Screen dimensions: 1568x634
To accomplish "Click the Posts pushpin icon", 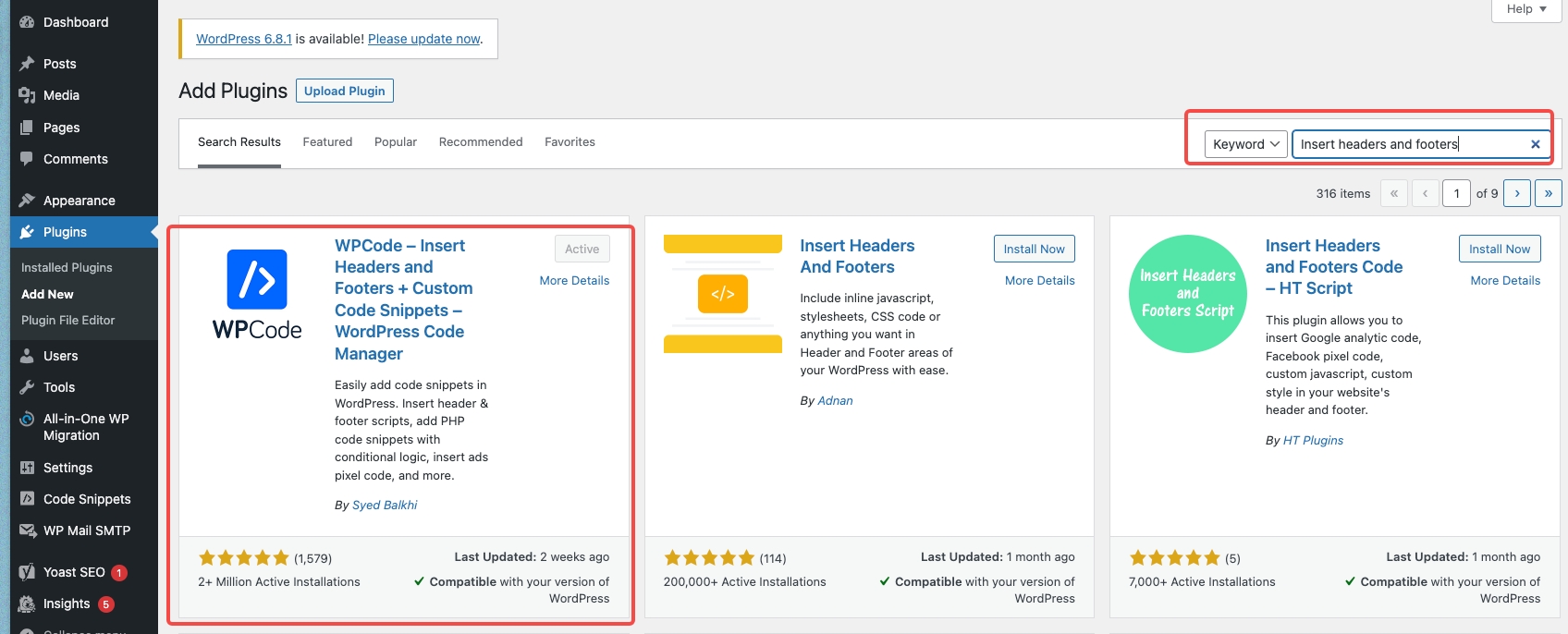I will (27, 64).
